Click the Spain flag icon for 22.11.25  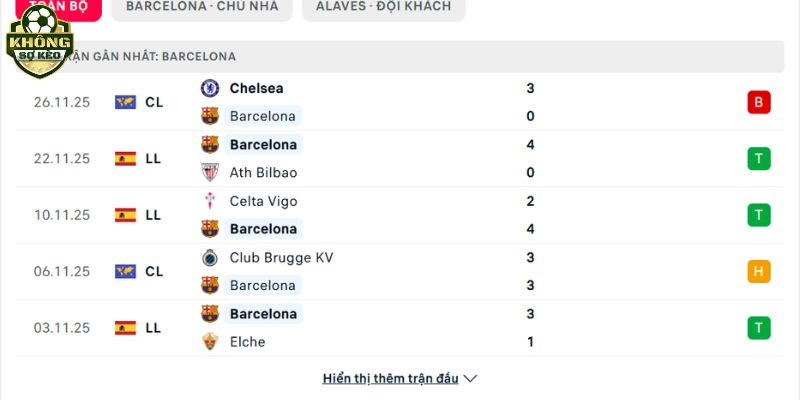click(x=125, y=158)
